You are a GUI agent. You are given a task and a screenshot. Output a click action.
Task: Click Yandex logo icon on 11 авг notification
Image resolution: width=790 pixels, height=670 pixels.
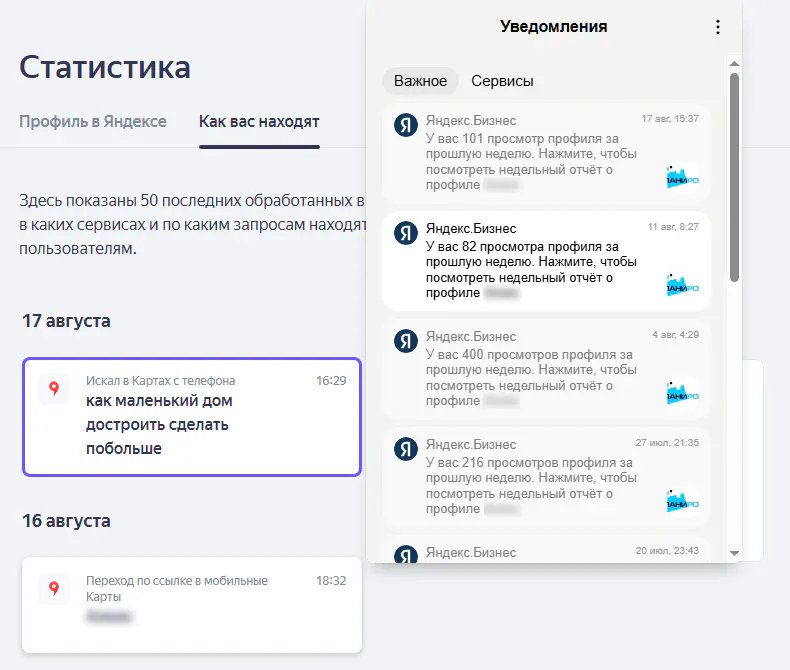[406, 233]
